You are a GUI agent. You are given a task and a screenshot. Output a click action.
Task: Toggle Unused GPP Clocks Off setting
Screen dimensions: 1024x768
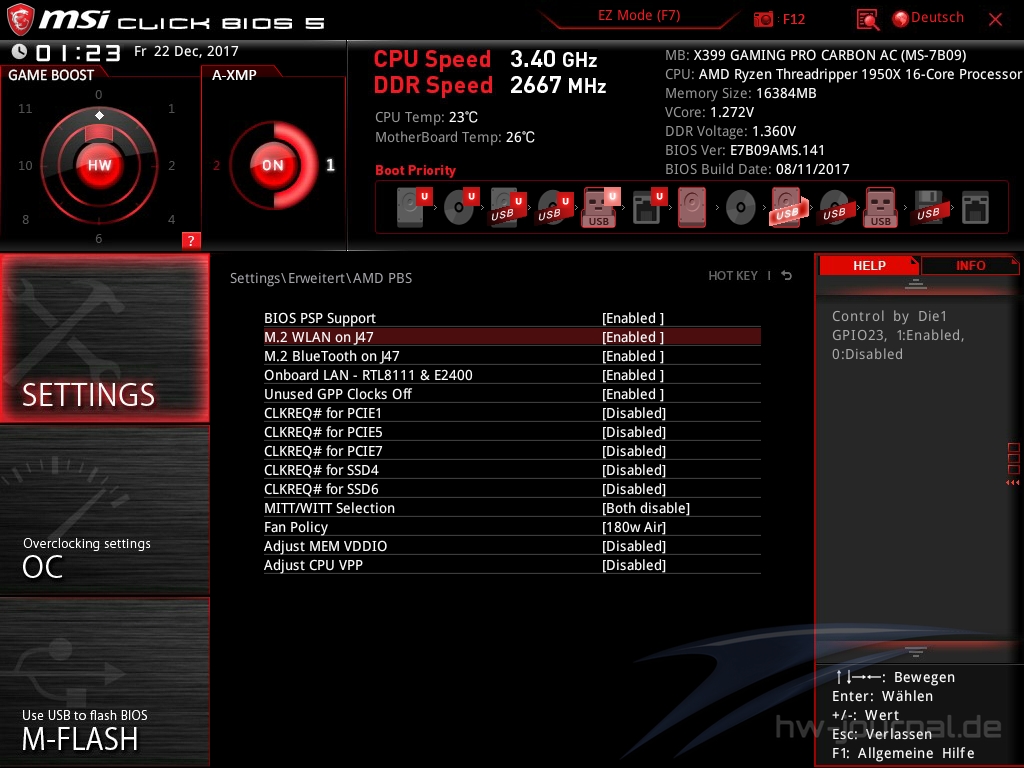point(512,394)
